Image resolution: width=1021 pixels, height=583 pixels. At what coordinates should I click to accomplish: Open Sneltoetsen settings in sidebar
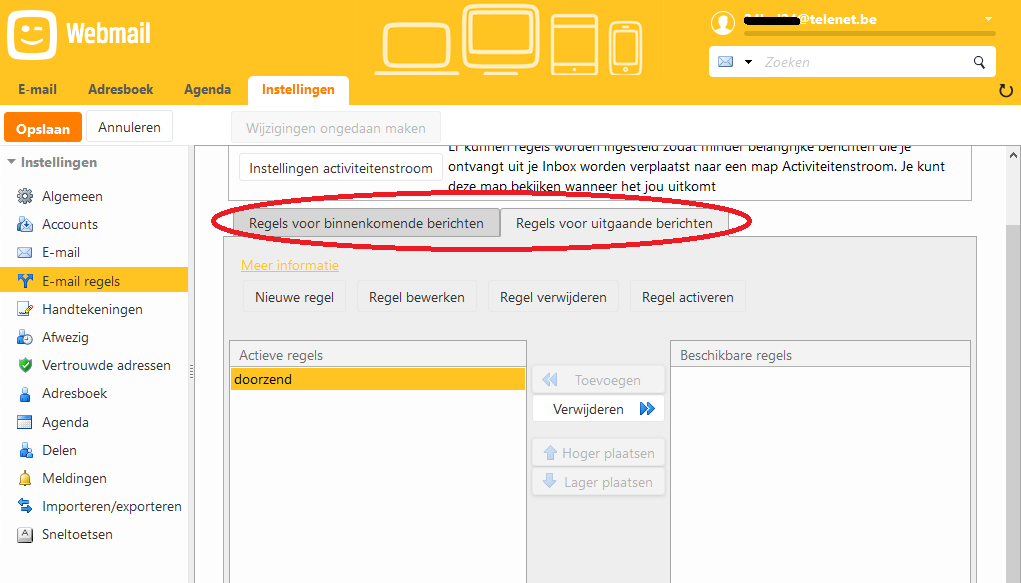coord(77,534)
